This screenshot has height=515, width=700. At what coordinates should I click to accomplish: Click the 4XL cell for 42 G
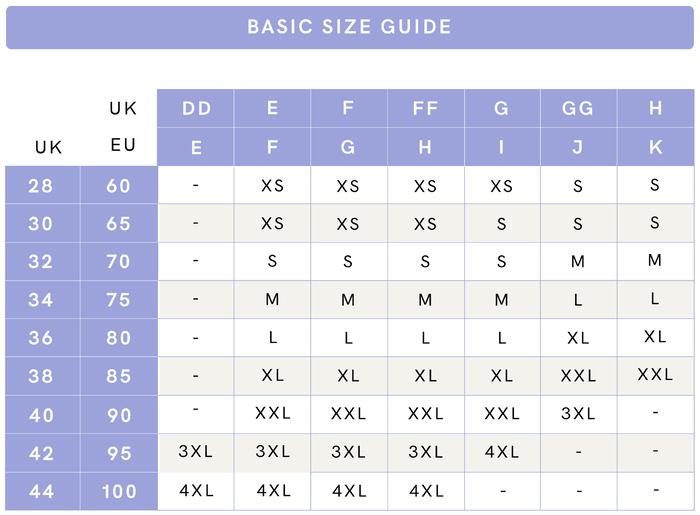tap(501, 452)
